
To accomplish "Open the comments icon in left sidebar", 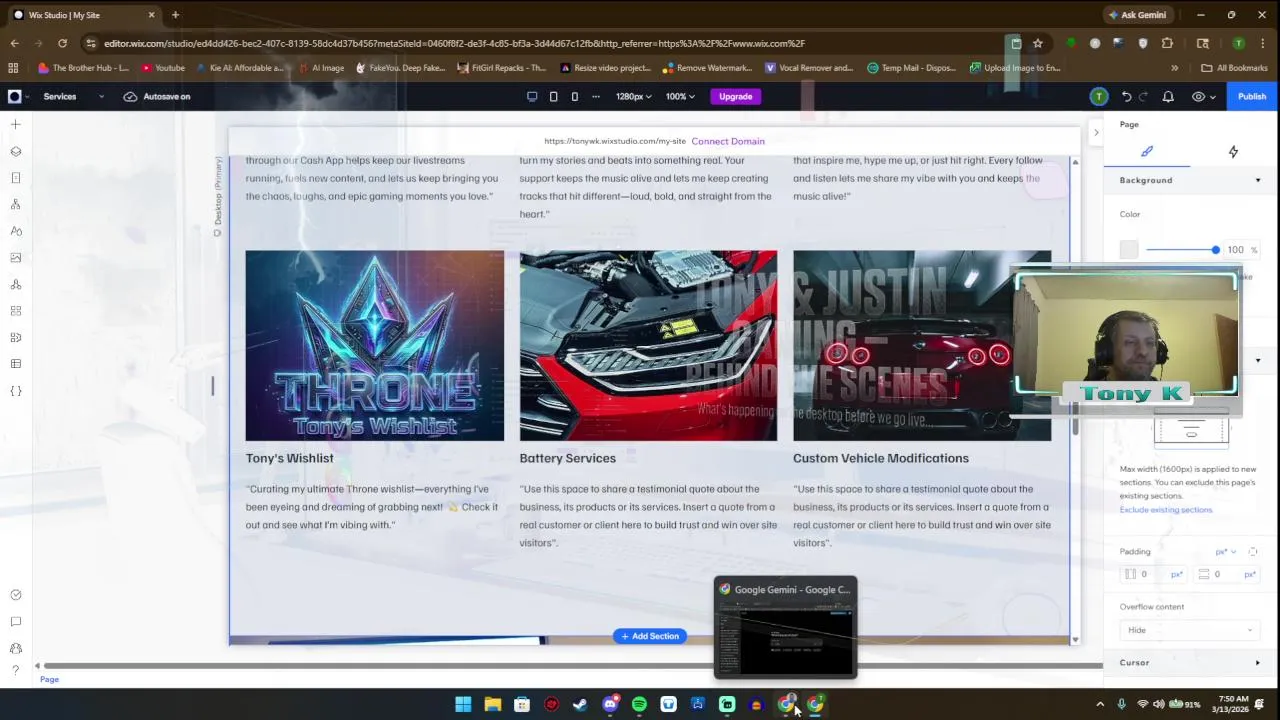I will coord(15,622).
